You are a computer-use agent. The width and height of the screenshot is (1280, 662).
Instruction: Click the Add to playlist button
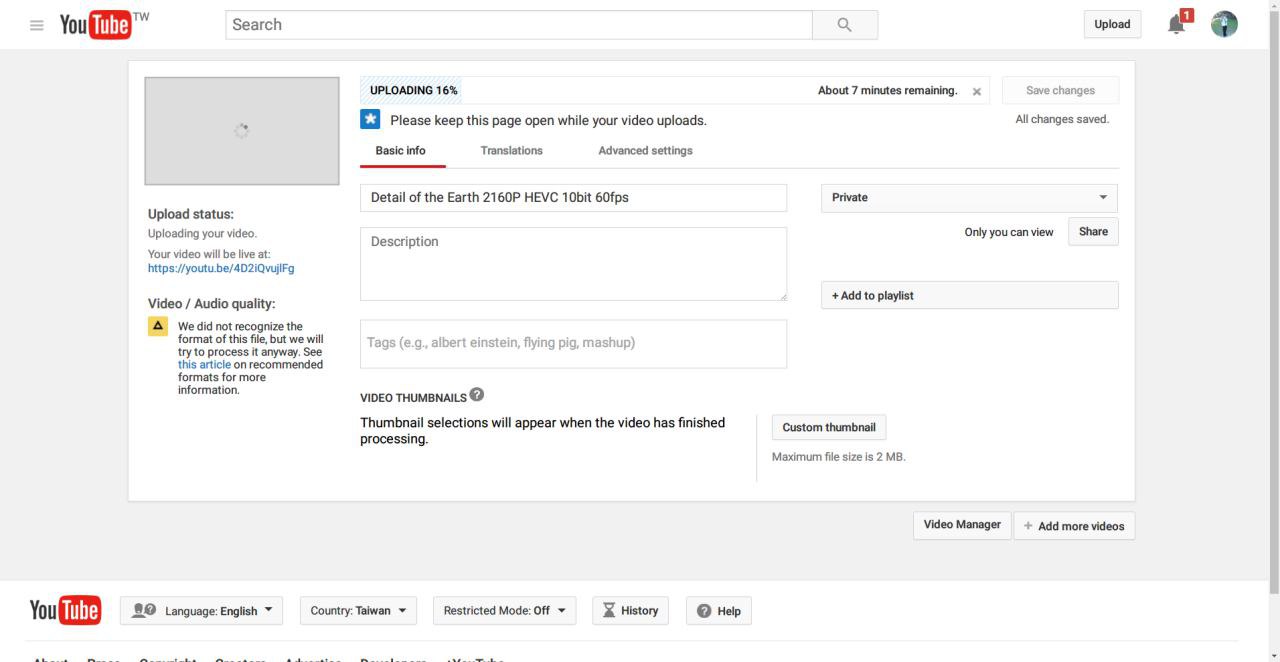click(x=969, y=296)
